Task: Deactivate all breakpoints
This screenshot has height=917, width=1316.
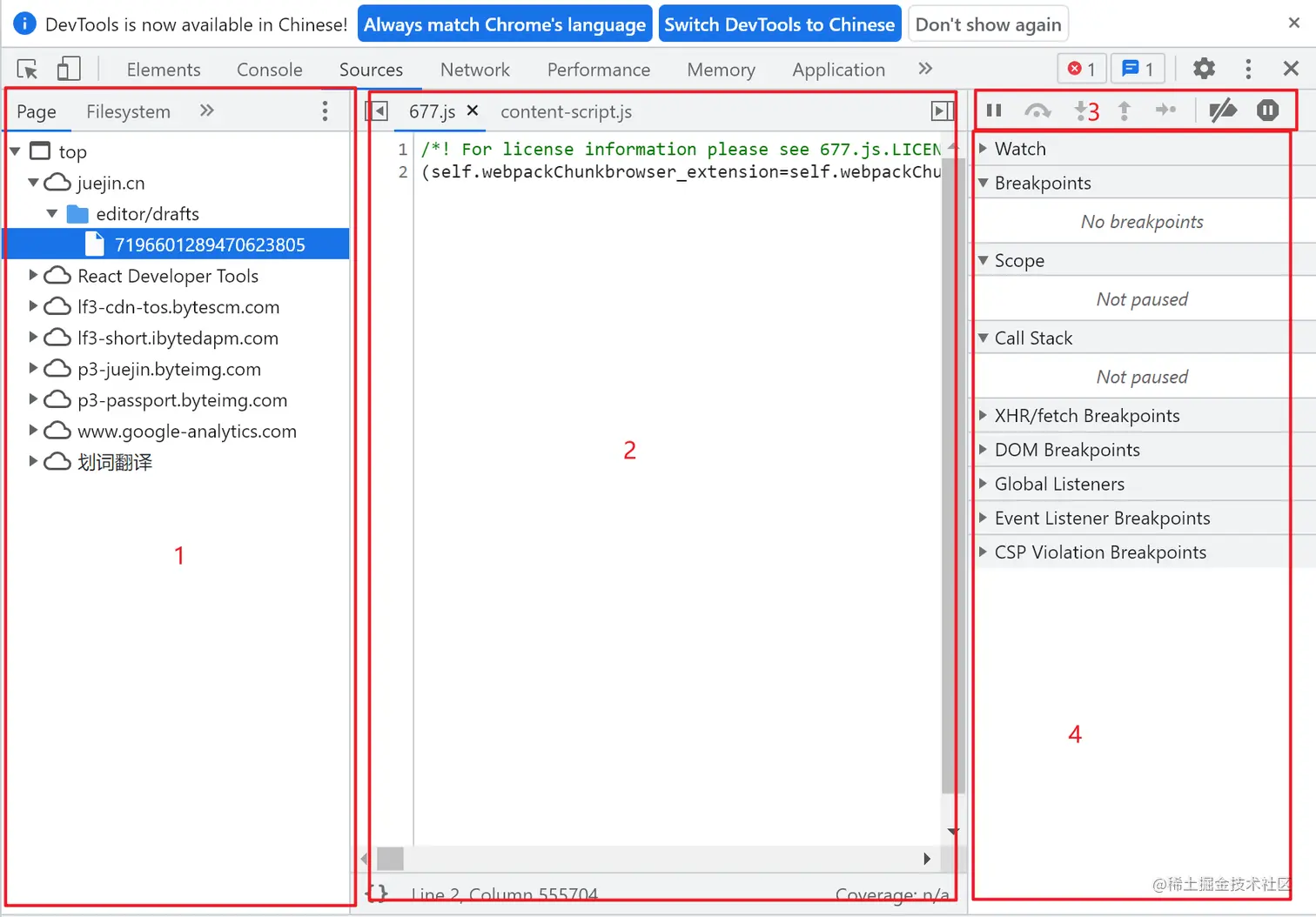Action: 1223,110
